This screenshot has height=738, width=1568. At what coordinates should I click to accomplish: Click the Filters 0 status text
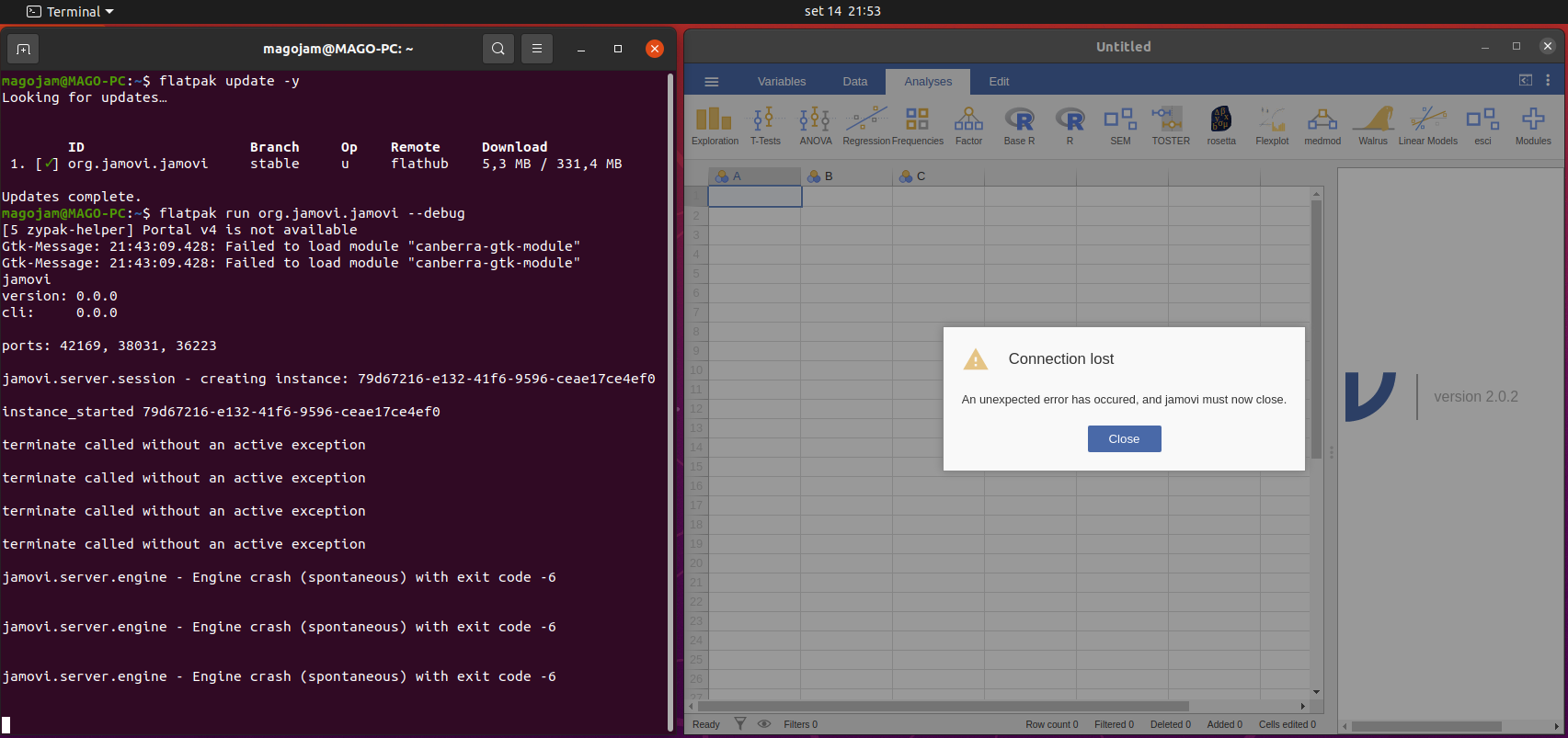pos(800,724)
